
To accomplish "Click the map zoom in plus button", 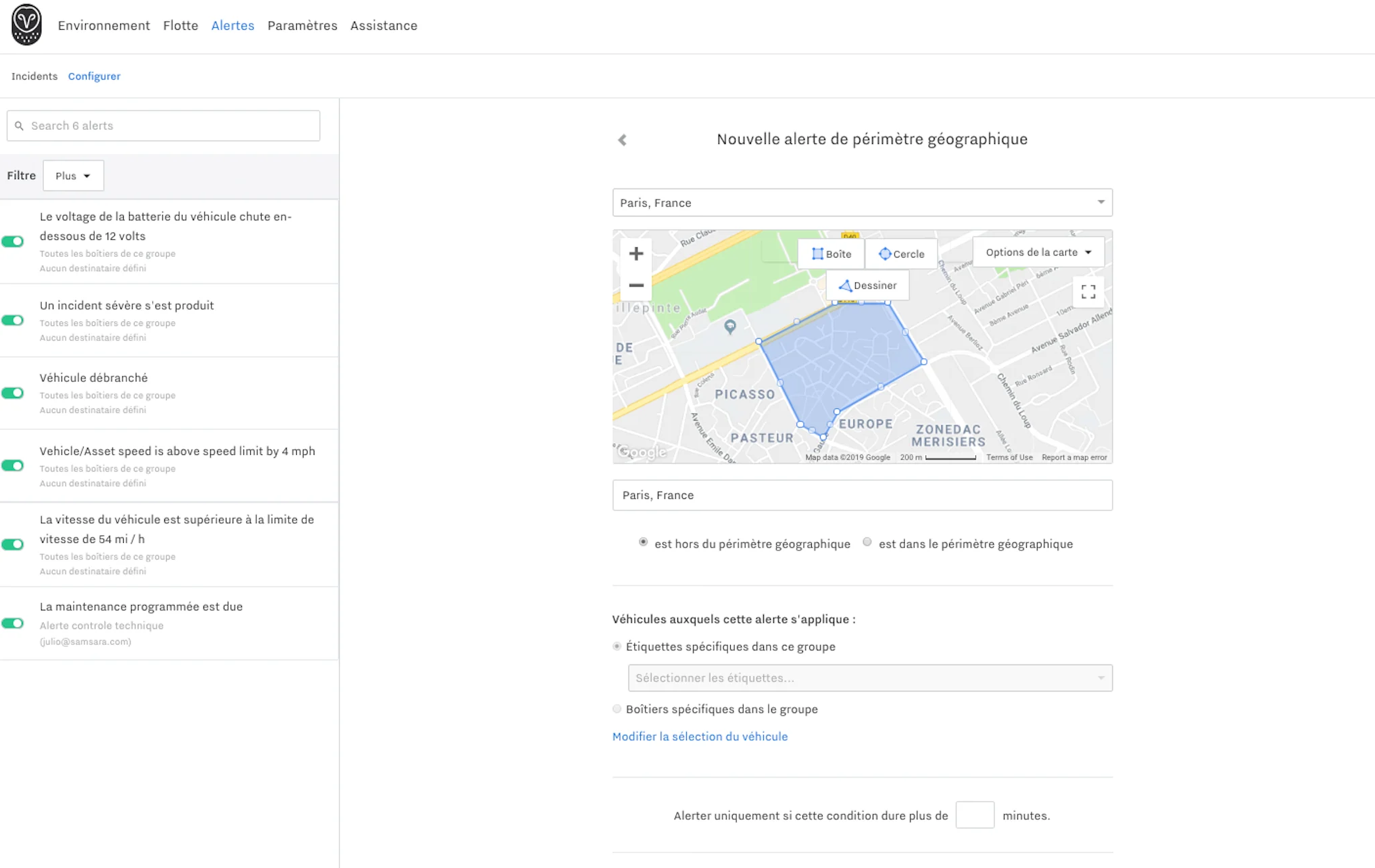I will click(x=635, y=254).
